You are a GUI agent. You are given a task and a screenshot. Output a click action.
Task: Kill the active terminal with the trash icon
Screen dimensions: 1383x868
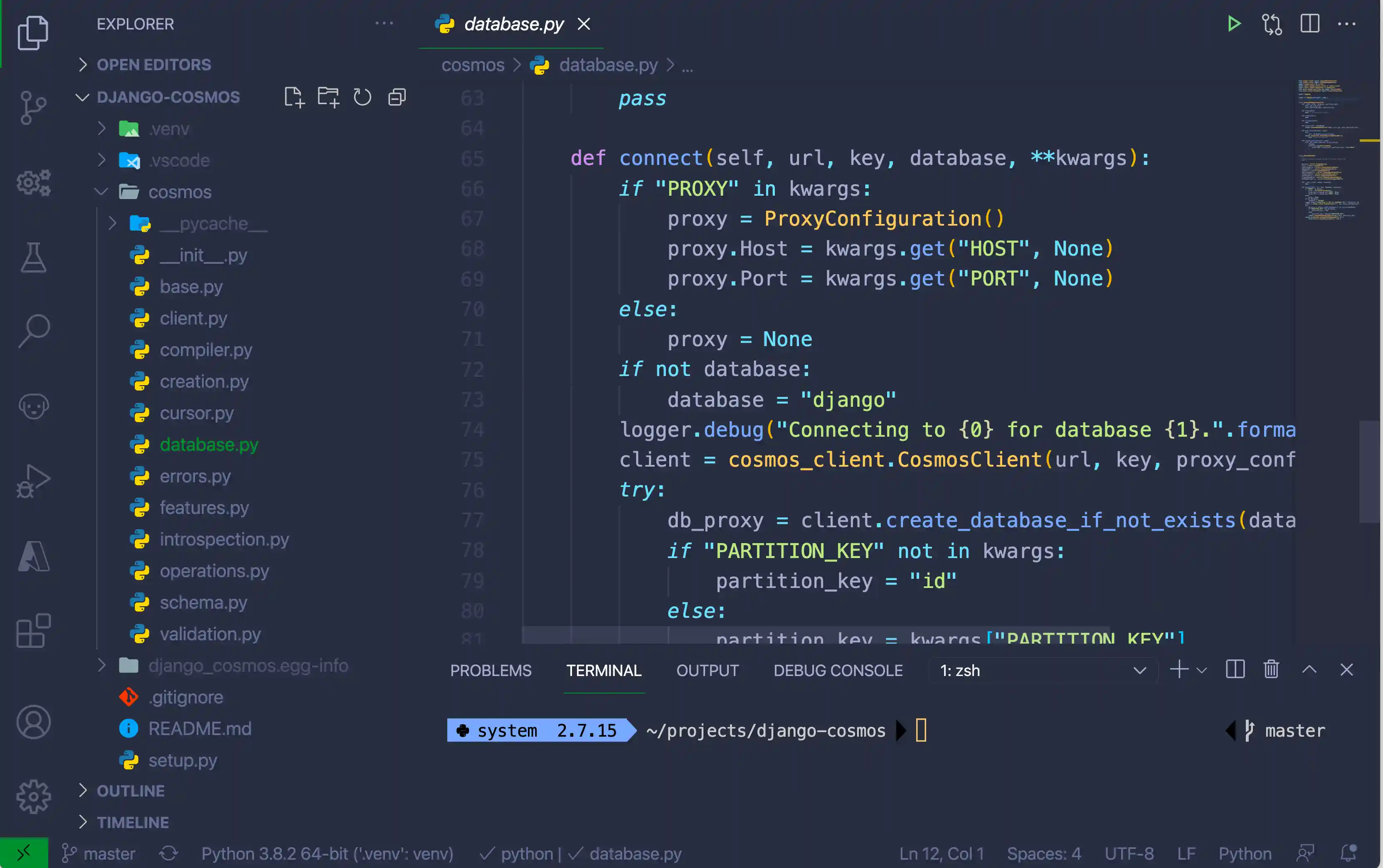click(1271, 669)
